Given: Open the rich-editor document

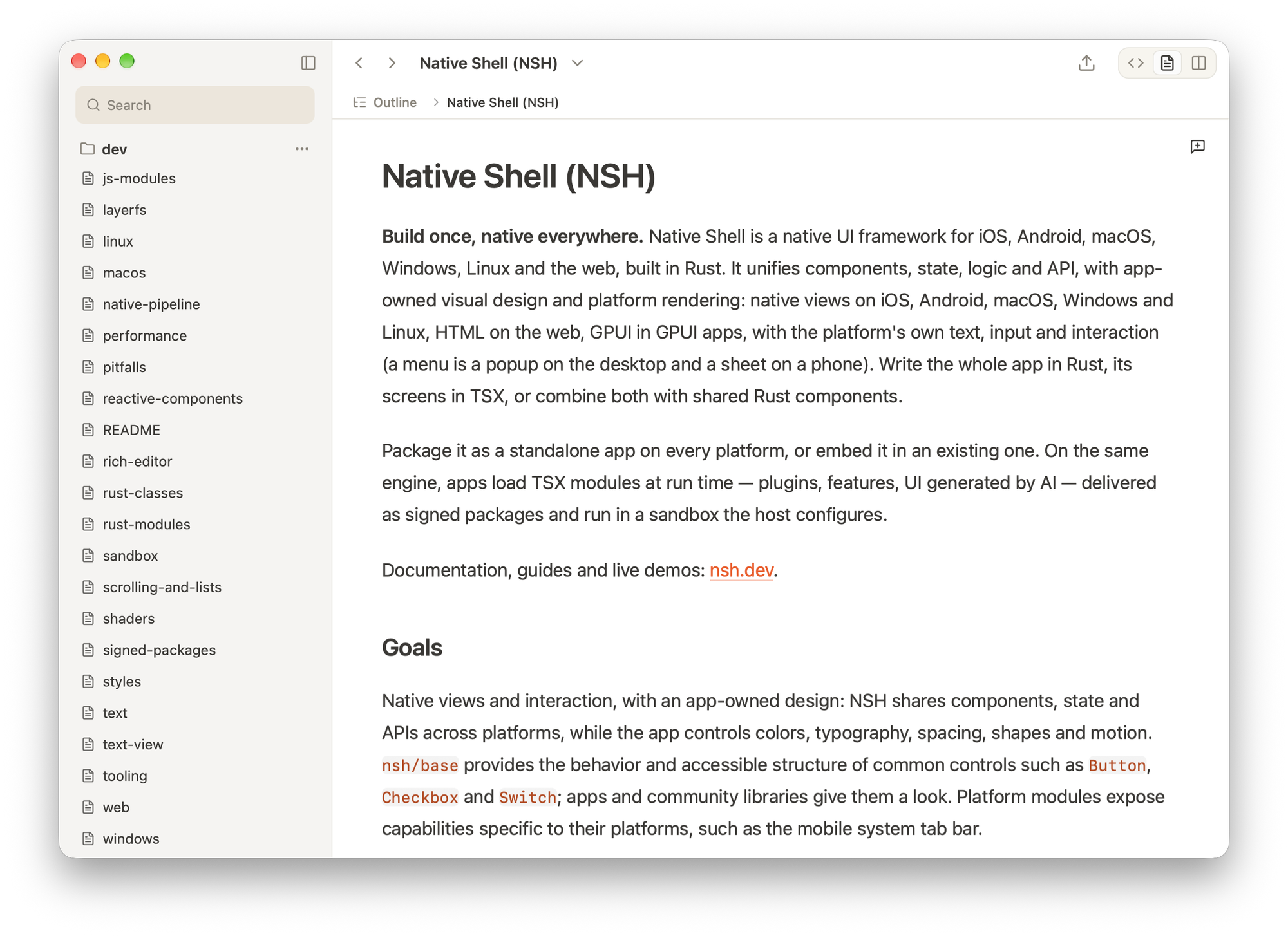Looking at the screenshot, I should 195,462.
